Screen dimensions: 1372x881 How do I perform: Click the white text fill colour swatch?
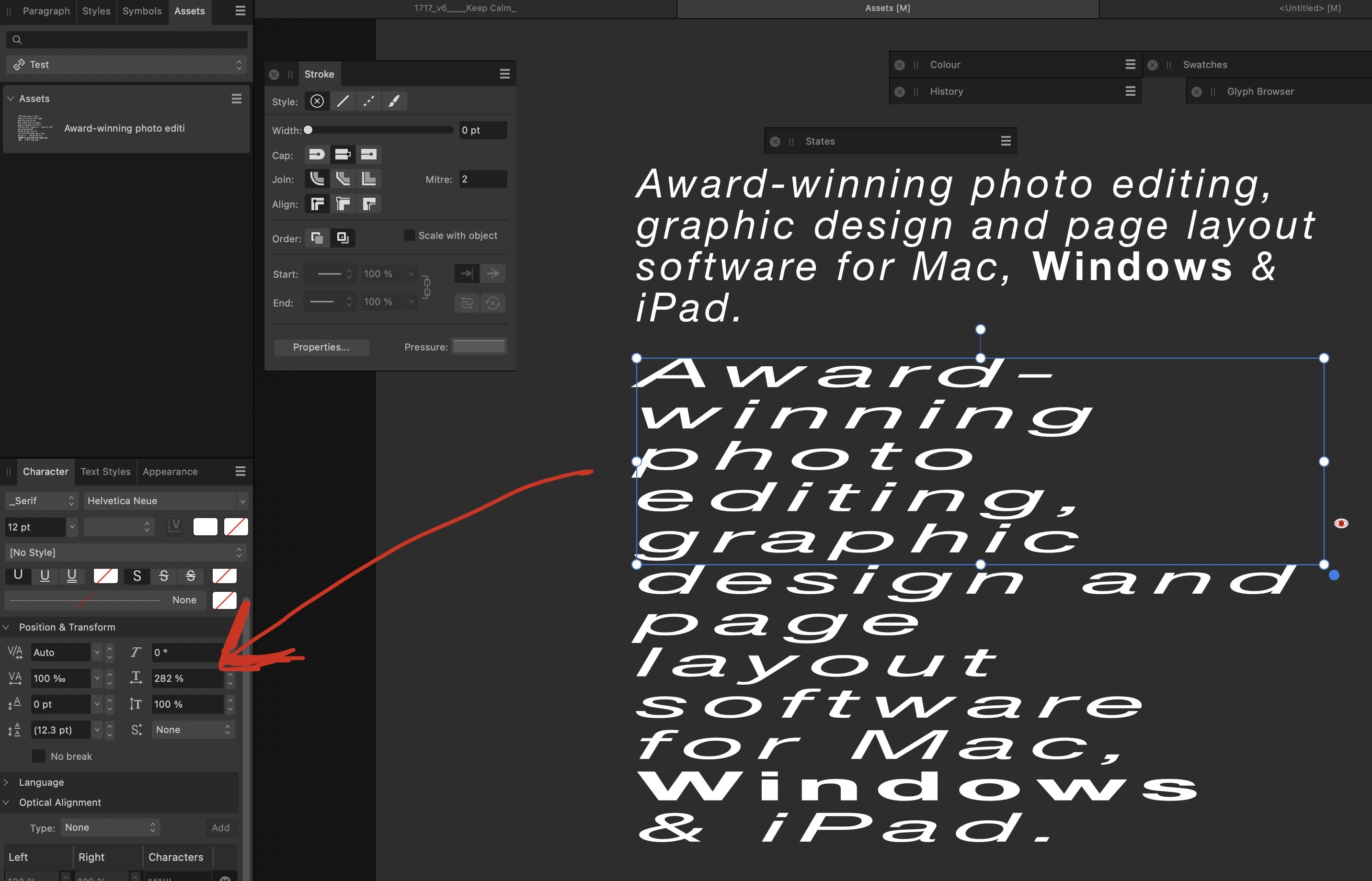click(206, 527)
